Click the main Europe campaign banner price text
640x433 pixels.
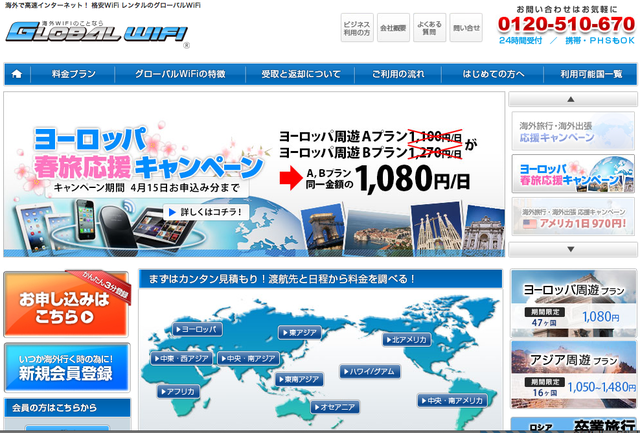pos(412,178)
